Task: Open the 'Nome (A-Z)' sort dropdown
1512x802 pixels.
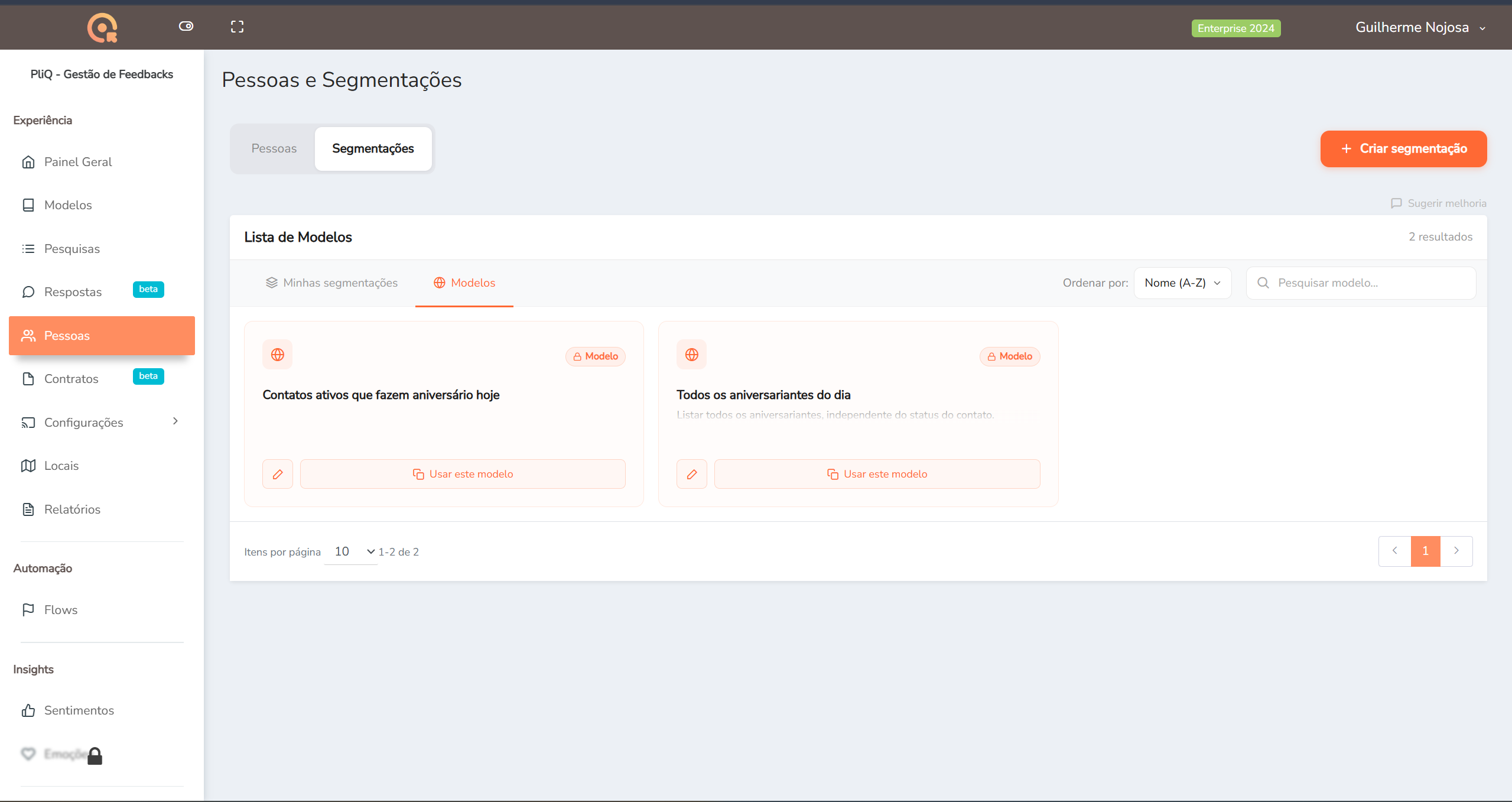Action: [x=1183, y=283]
